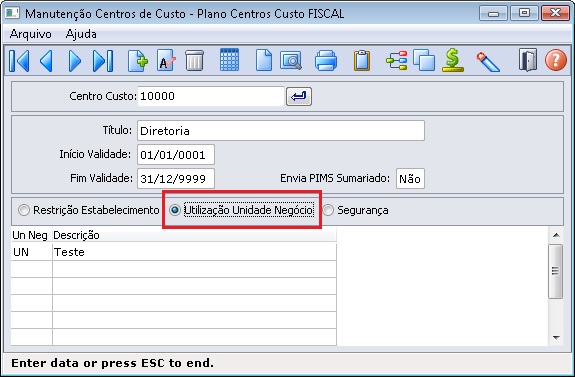This screenshot has height=377, width=575.
Task: Click the scrollbar up arrow
Action: [x=556, y=235]
